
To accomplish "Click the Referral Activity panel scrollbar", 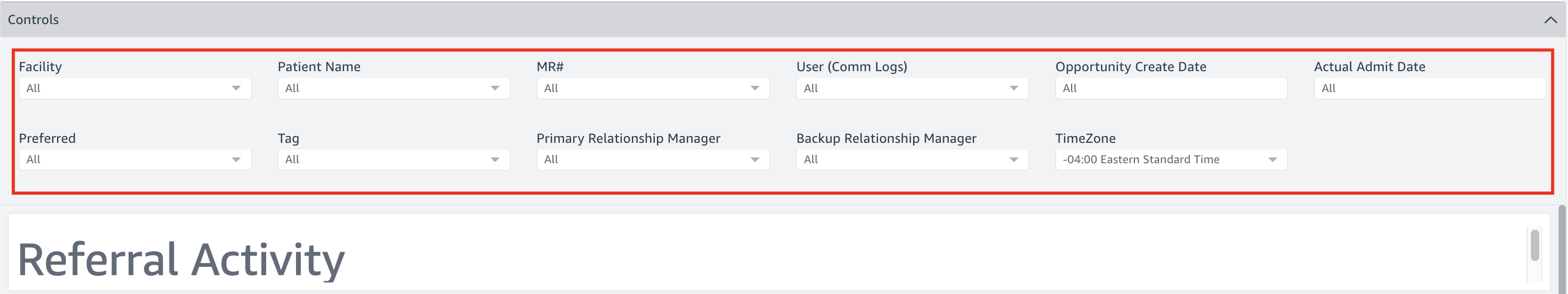I will [x=1535, y=245].
